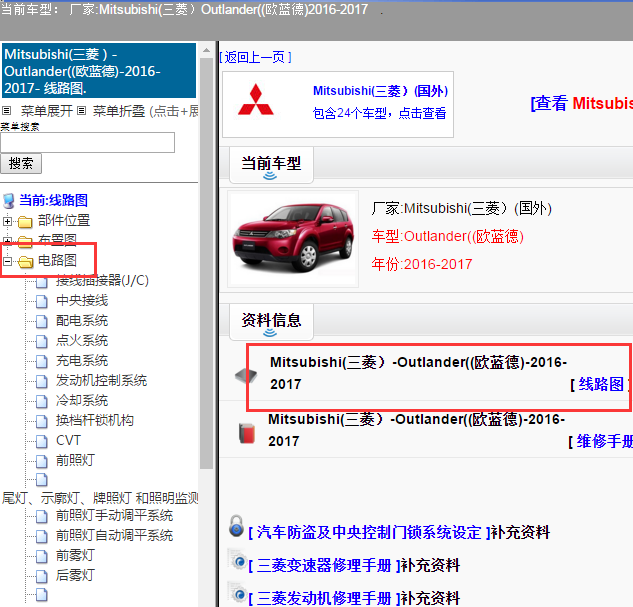Viewport: 633px width, 607px height.
Task: Open 尾灯、示廓灯、牌照灯 tree item
Action: coord(100,498)
